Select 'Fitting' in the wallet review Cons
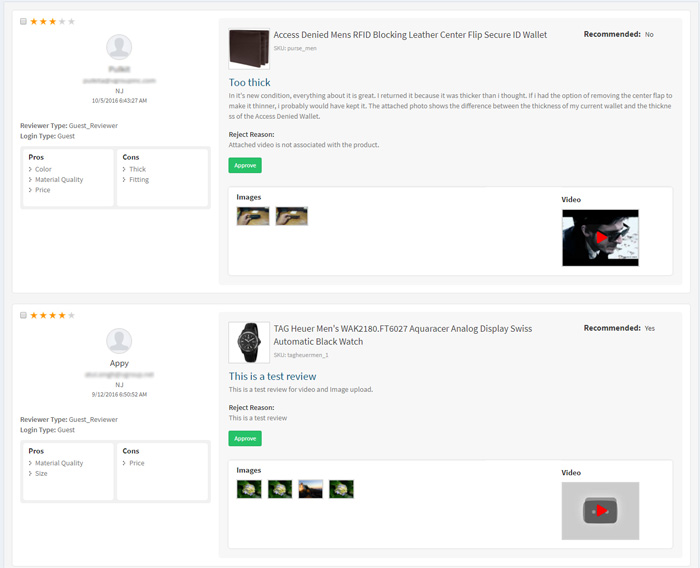The width and height of the screenshot is (700, 568). pos(139,180)
